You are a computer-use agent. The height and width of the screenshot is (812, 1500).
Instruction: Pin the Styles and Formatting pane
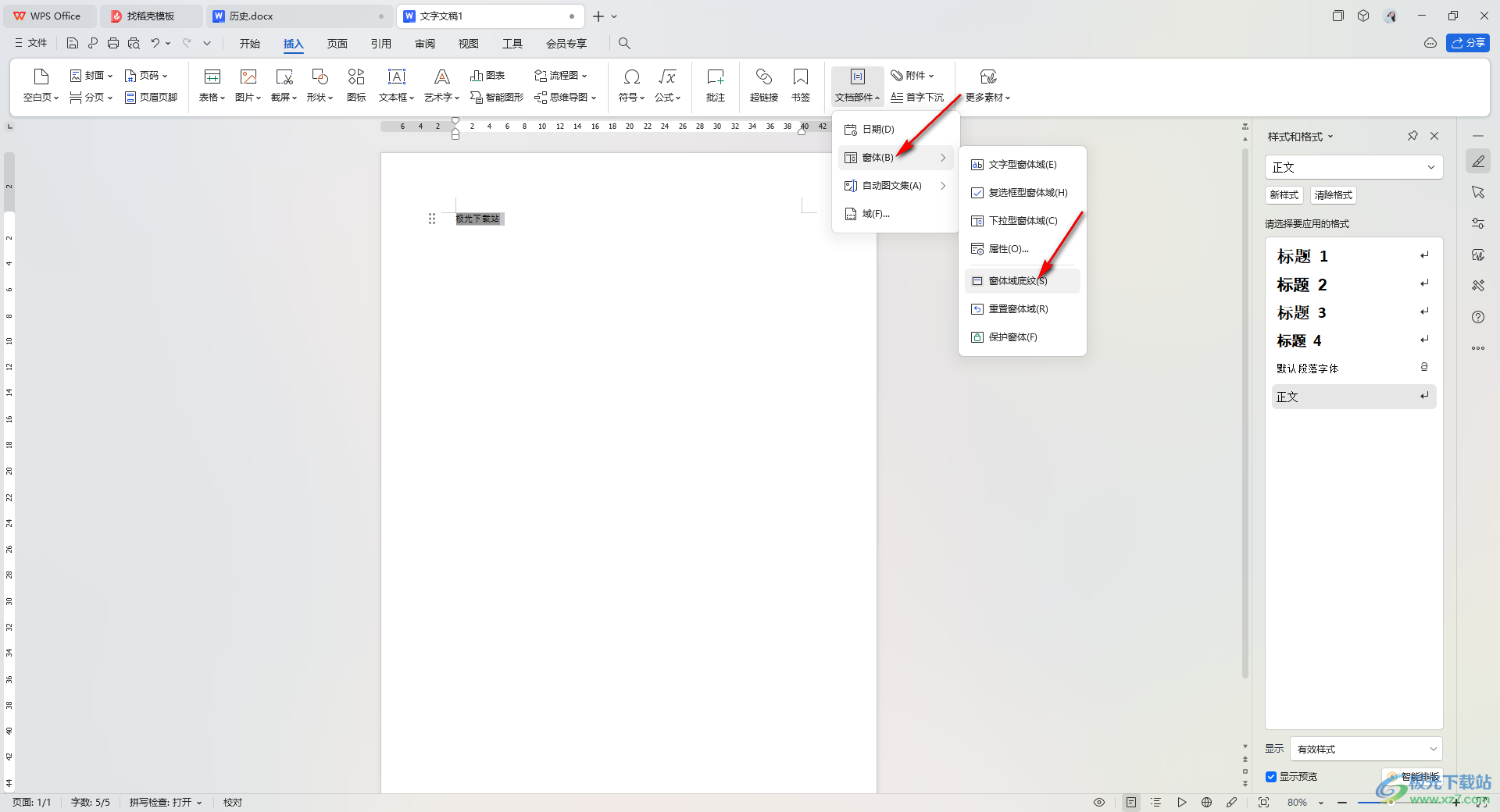(1412, 136)
